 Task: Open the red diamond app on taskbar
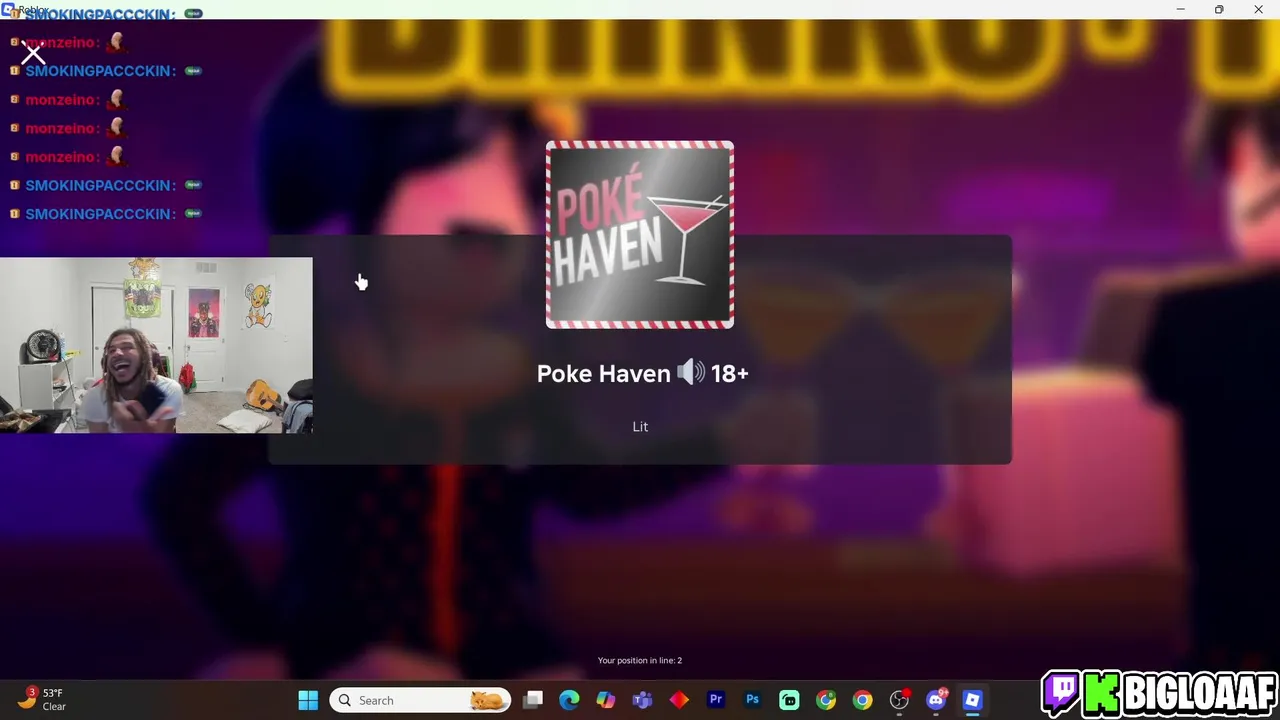(x=679, y=700)
